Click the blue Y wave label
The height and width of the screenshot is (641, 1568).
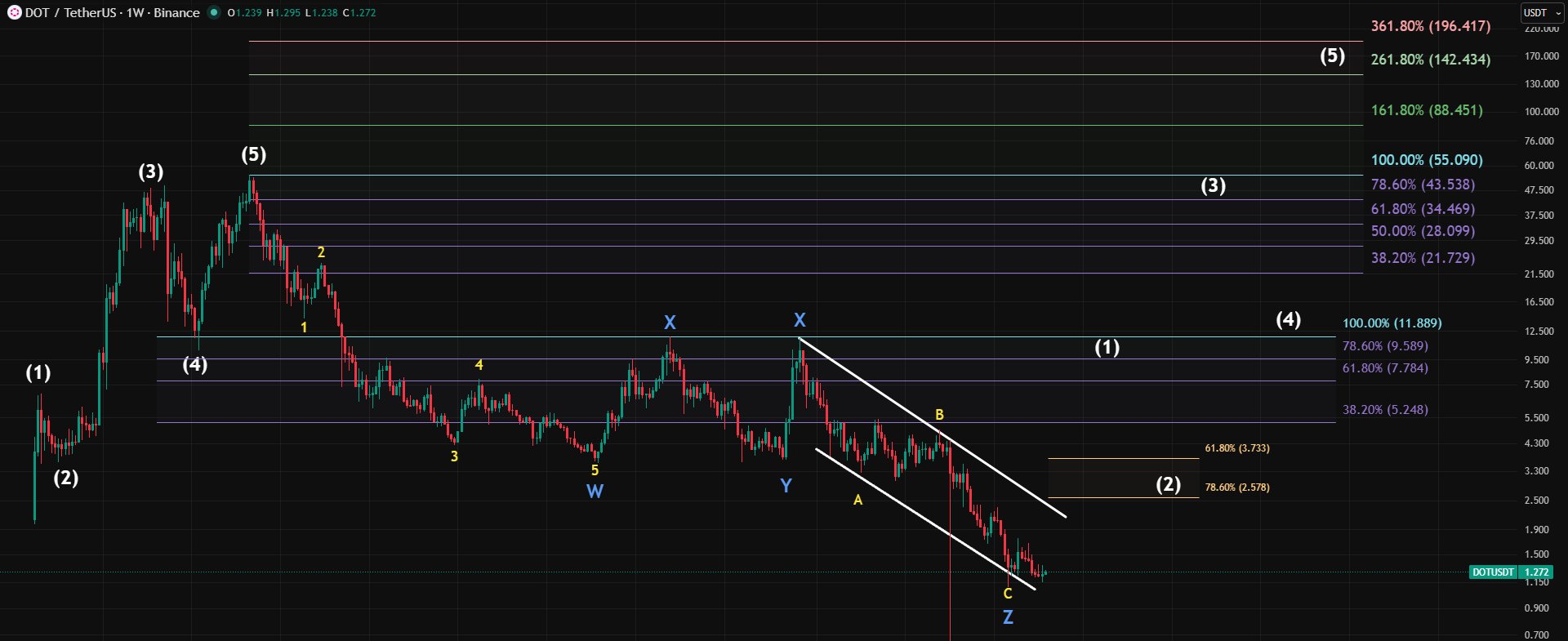(786, 487)
